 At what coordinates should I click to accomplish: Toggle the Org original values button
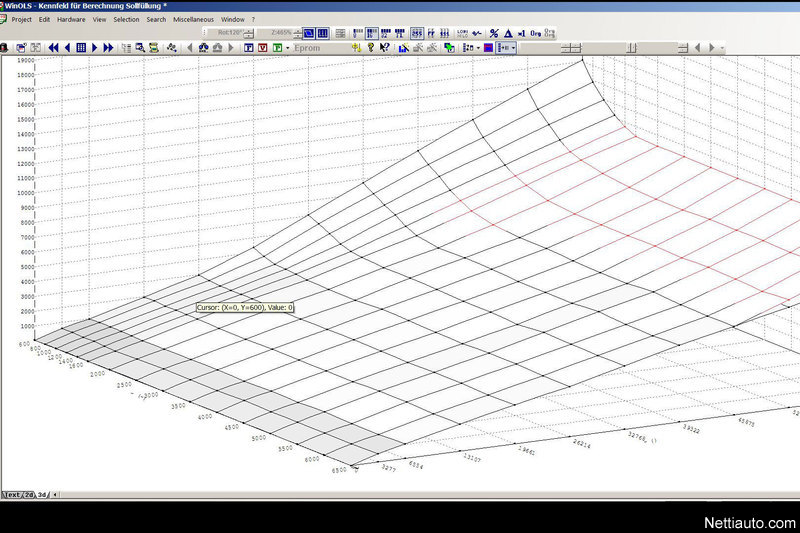click(x=536, y=33)
